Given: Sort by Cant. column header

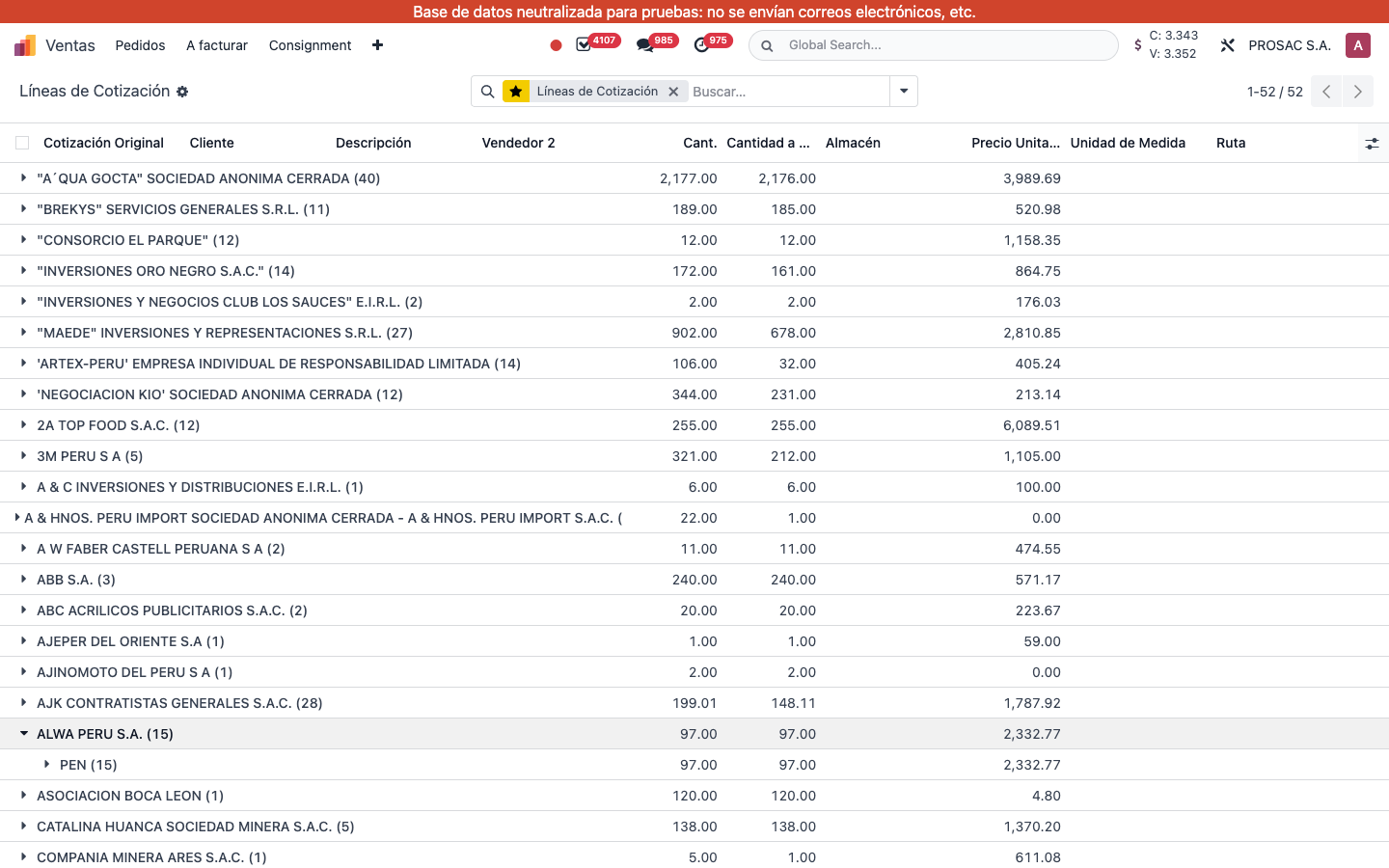Looking at the screenshot, I should pos(700,143).
